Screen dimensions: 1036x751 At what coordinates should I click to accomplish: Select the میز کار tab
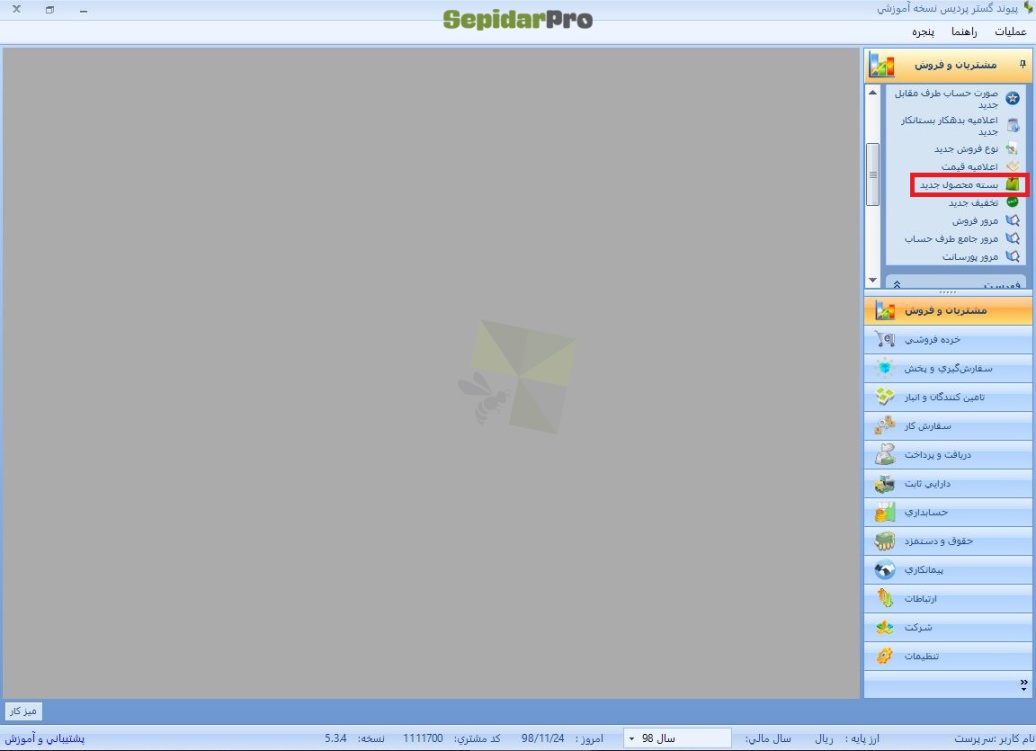[x=23, y=711]
